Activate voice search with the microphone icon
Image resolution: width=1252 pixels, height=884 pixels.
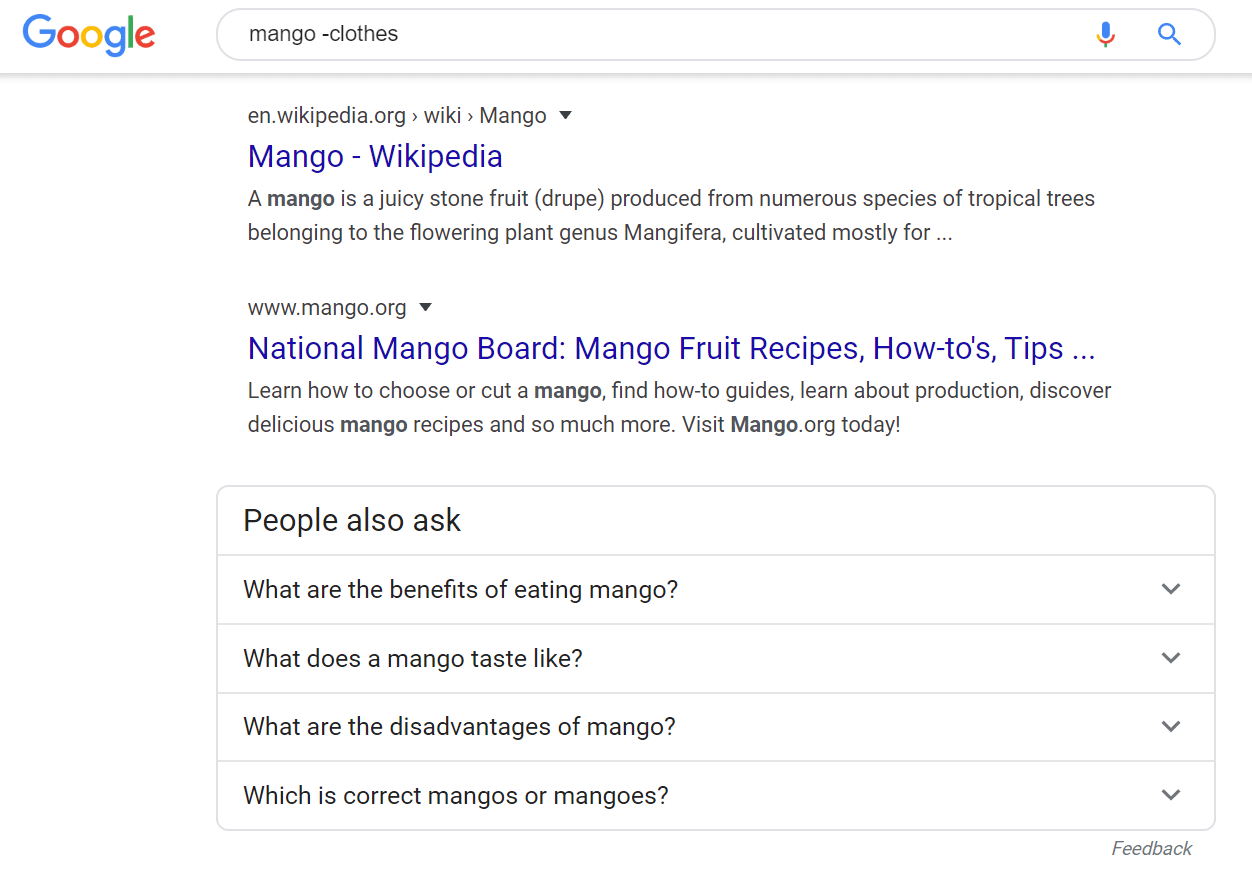pos(1105,33)
